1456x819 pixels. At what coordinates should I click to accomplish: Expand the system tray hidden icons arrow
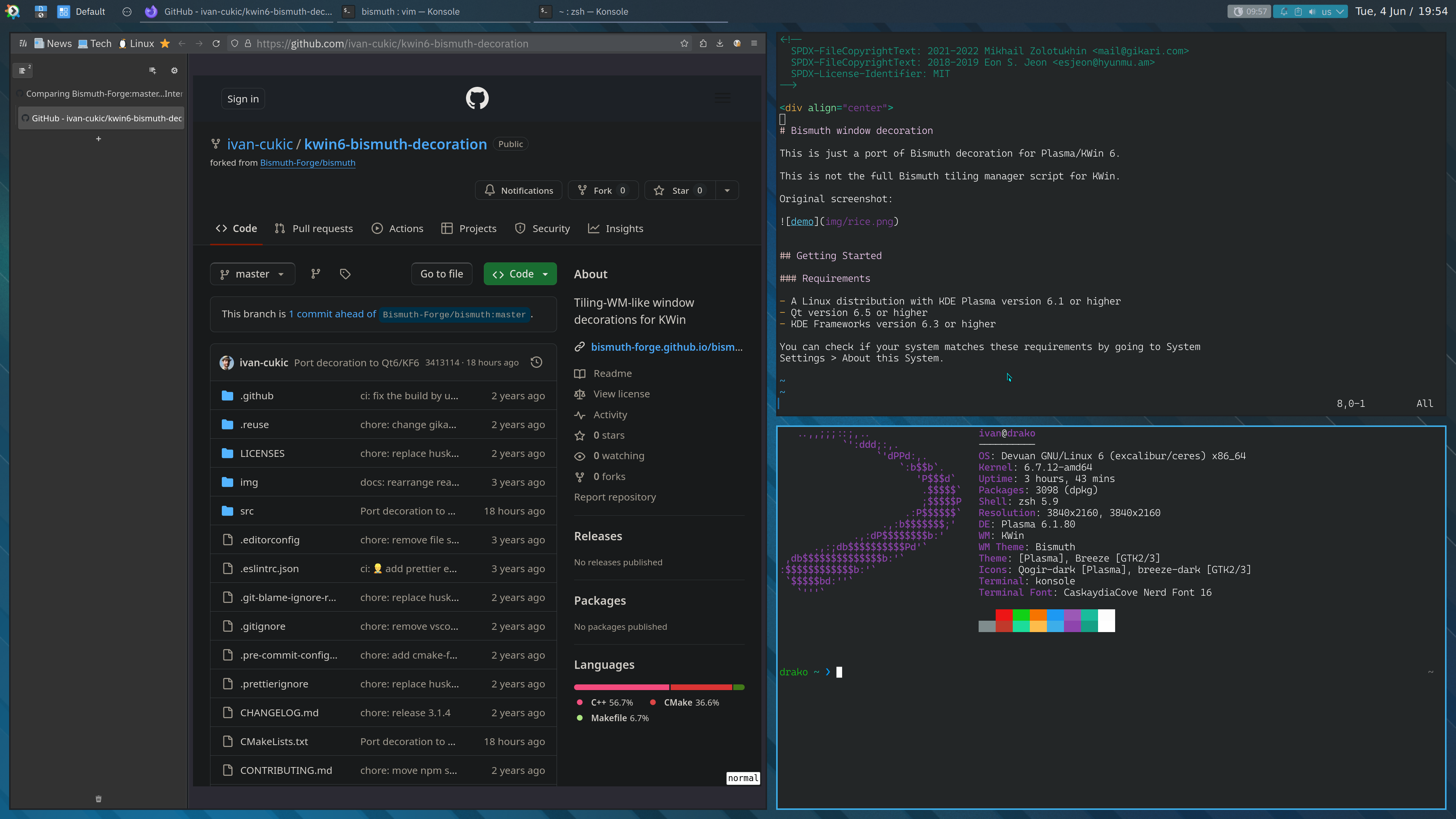1340,11
